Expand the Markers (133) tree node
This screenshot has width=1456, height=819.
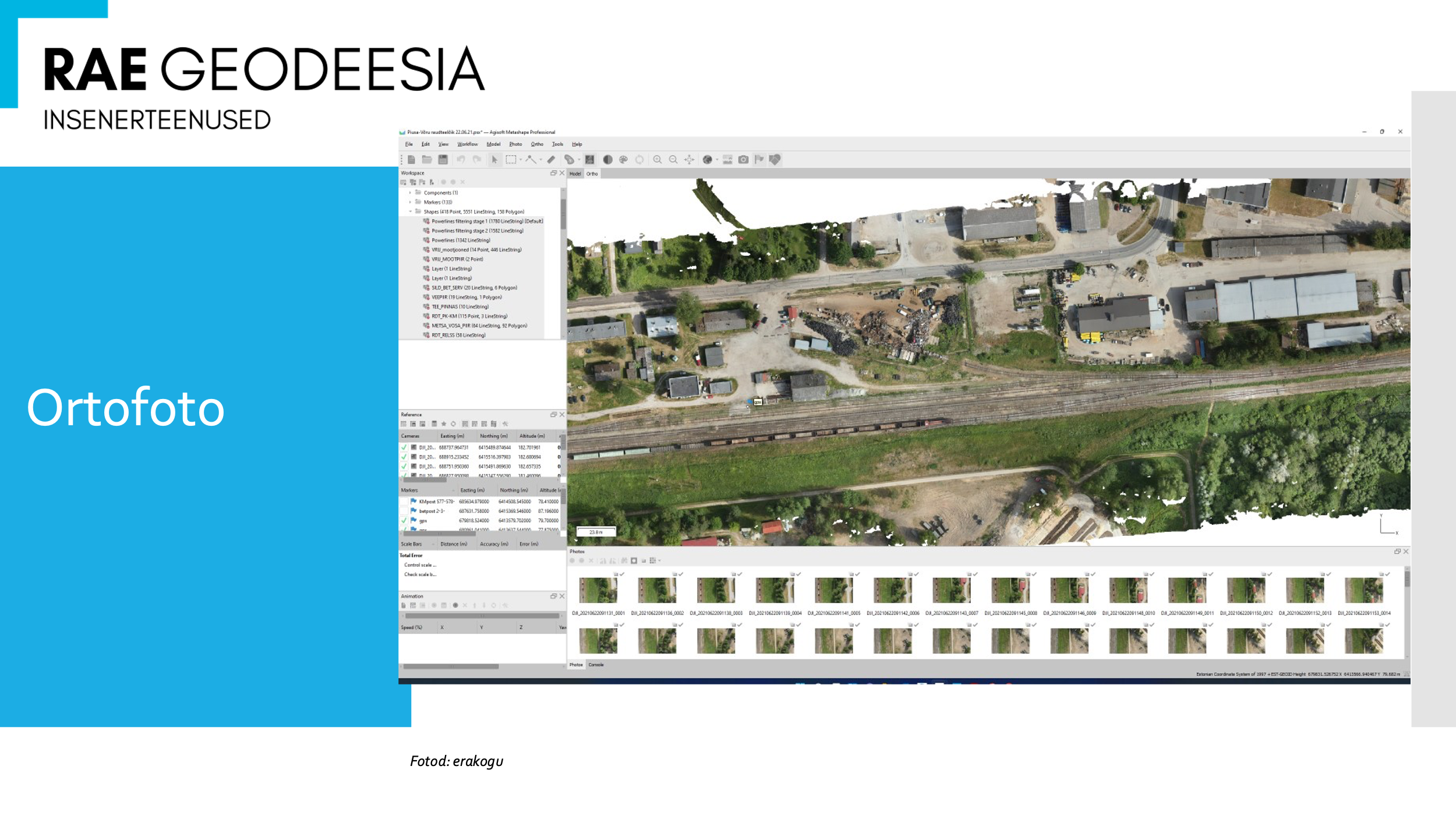click(x=410, y=202)
